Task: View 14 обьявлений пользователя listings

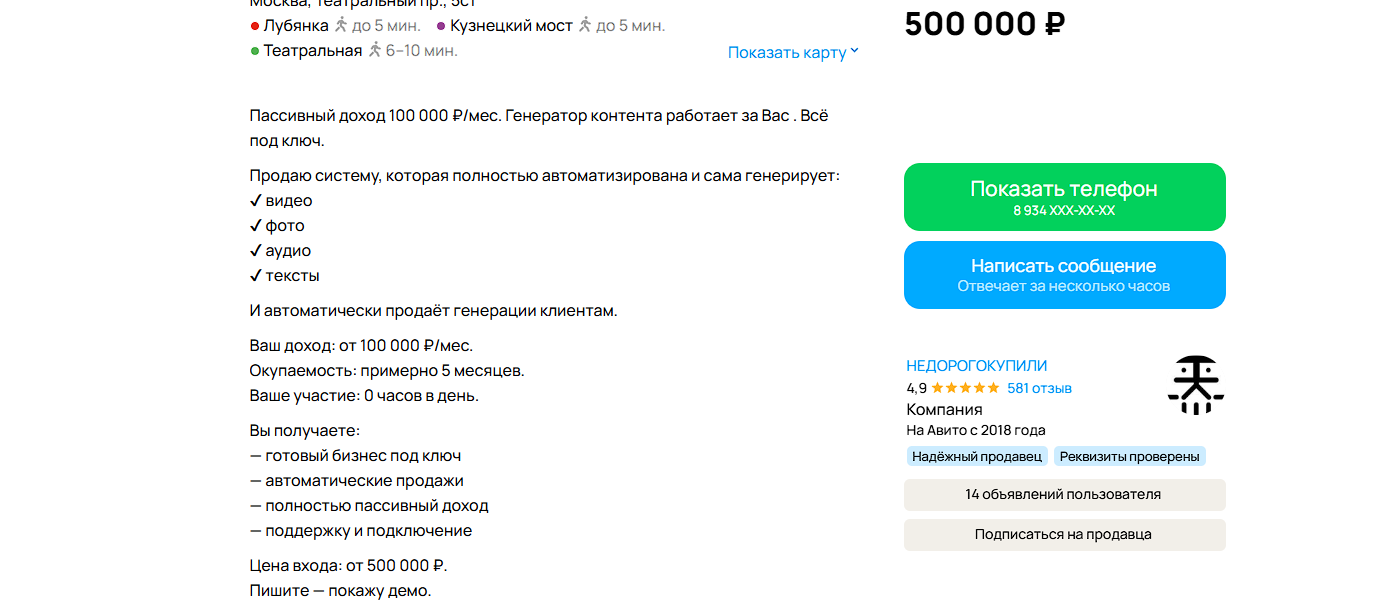Action: coord(1064,494)
